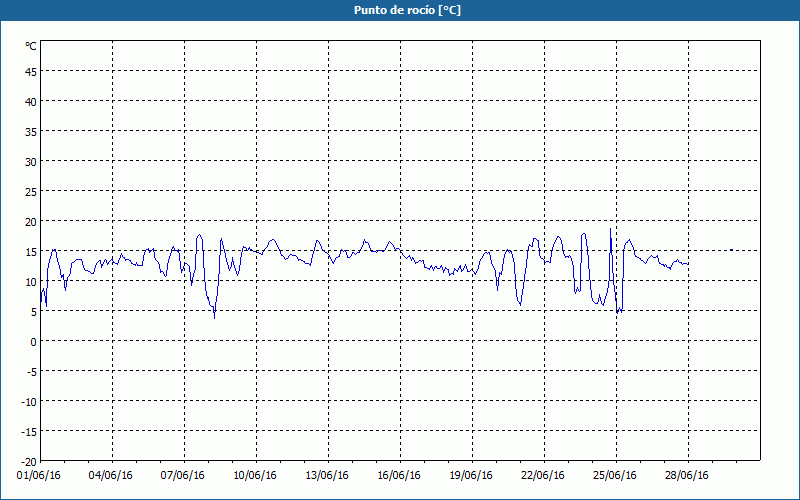Image resolution: width=800 pixels, height=500 pixels.
Task: Click the x-axis date 16/06/16
Action: click(399, 476)
